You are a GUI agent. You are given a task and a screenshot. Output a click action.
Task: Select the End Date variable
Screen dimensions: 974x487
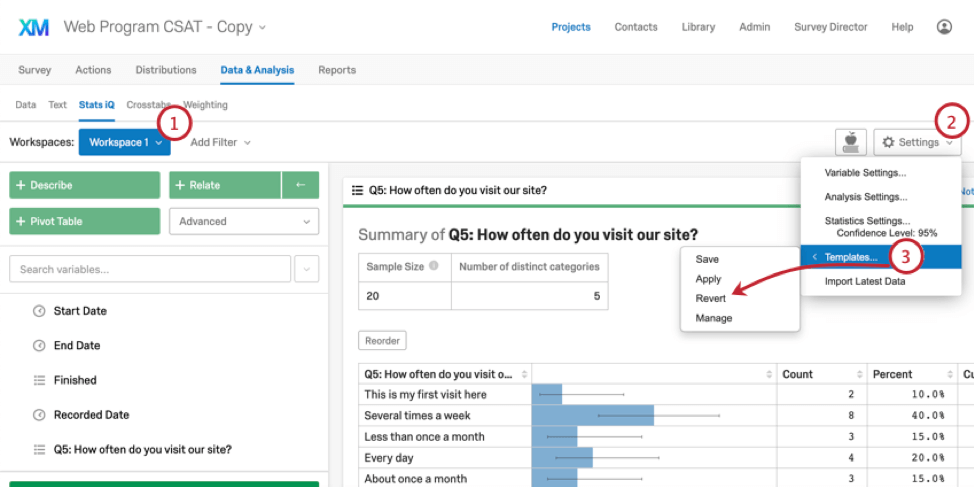click(77, 346)
